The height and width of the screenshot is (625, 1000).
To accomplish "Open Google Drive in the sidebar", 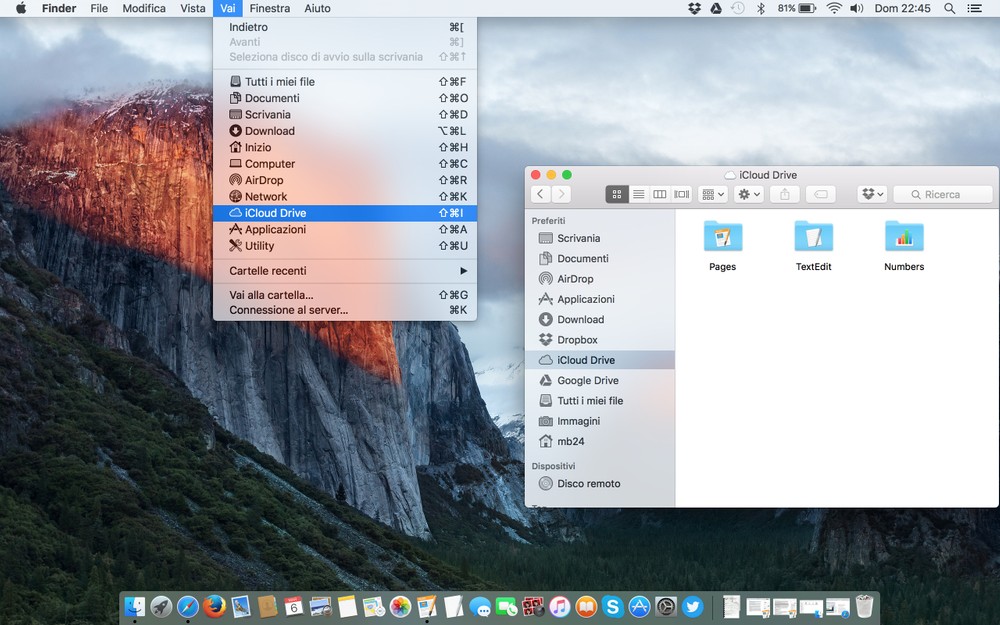I will pyautogui.click(x=587, y=381).
